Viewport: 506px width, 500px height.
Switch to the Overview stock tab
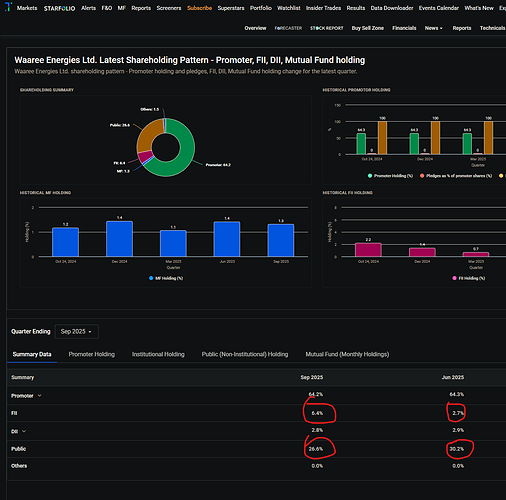pyautogui.click(x=255, y=28)
